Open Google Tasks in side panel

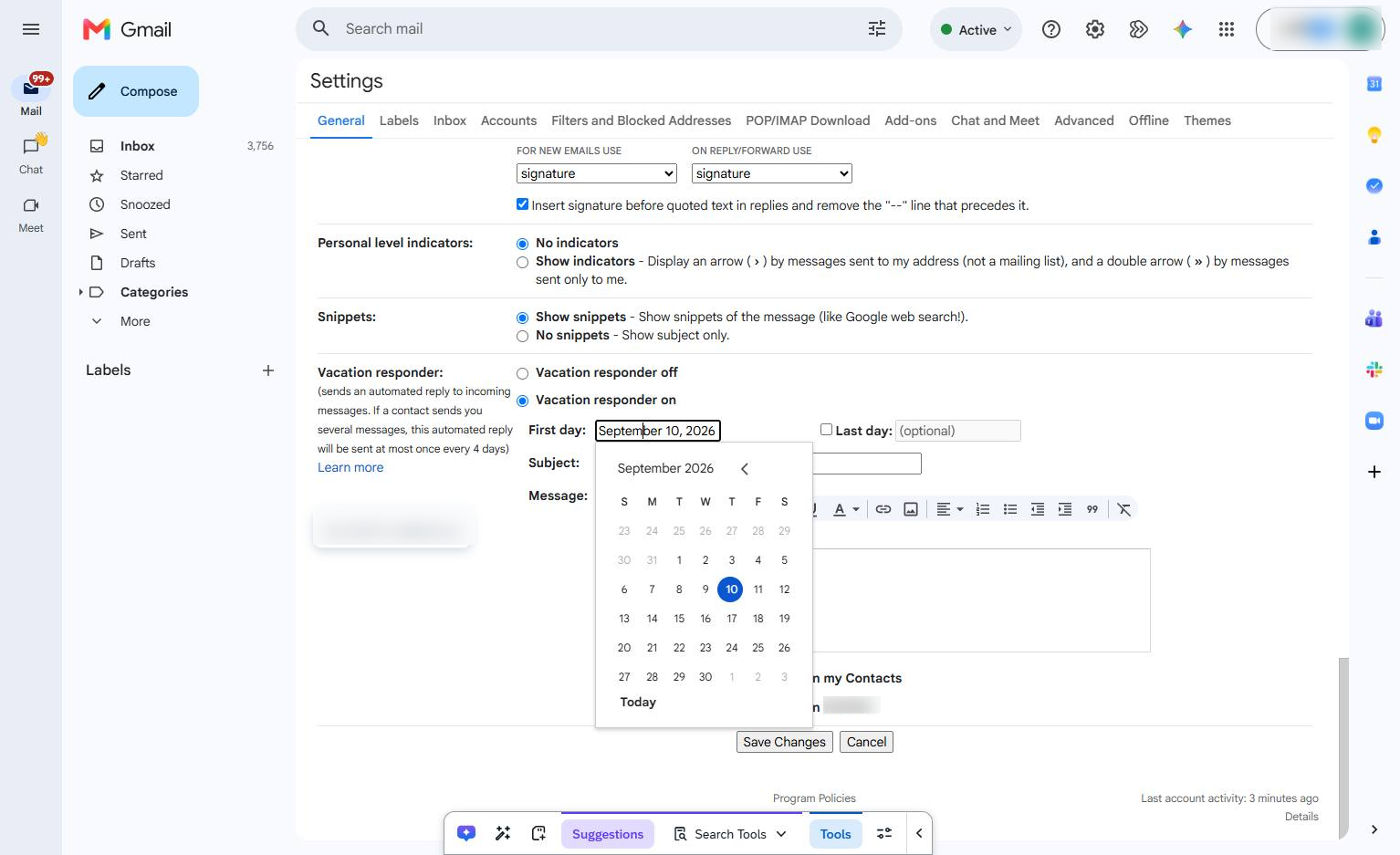1374,186
